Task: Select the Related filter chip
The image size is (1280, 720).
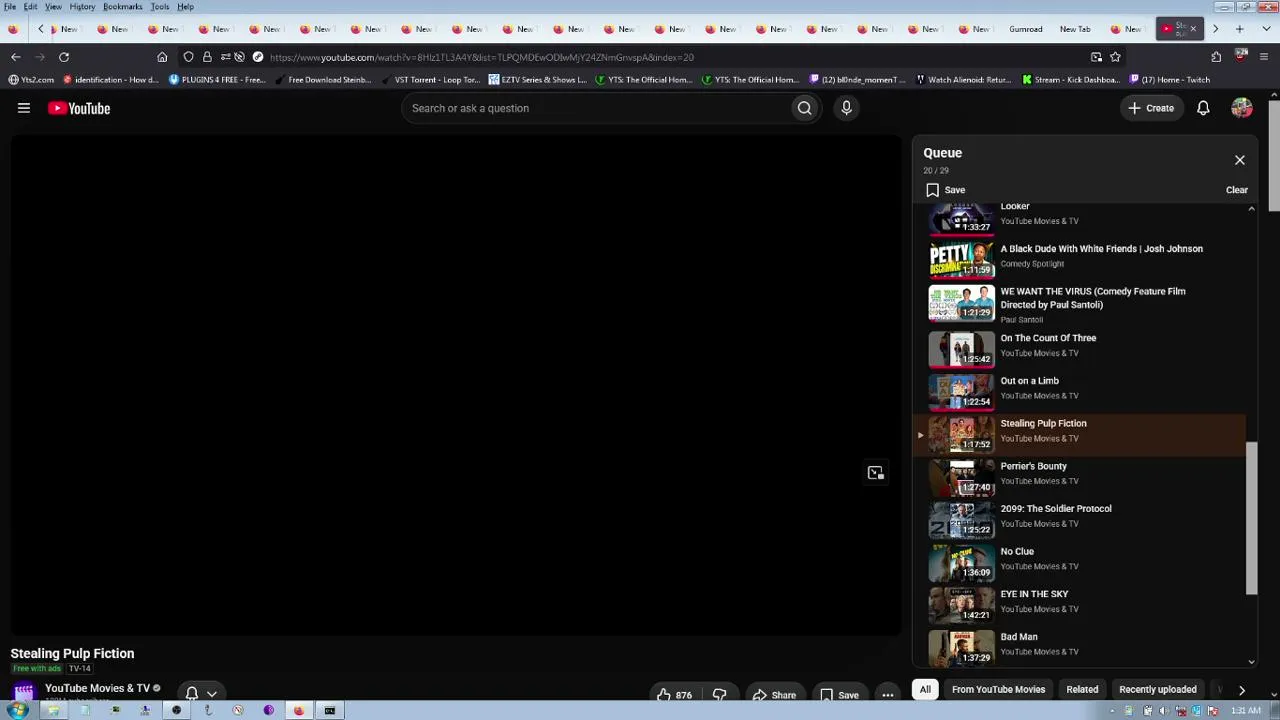Action: tap(1082, 689)
